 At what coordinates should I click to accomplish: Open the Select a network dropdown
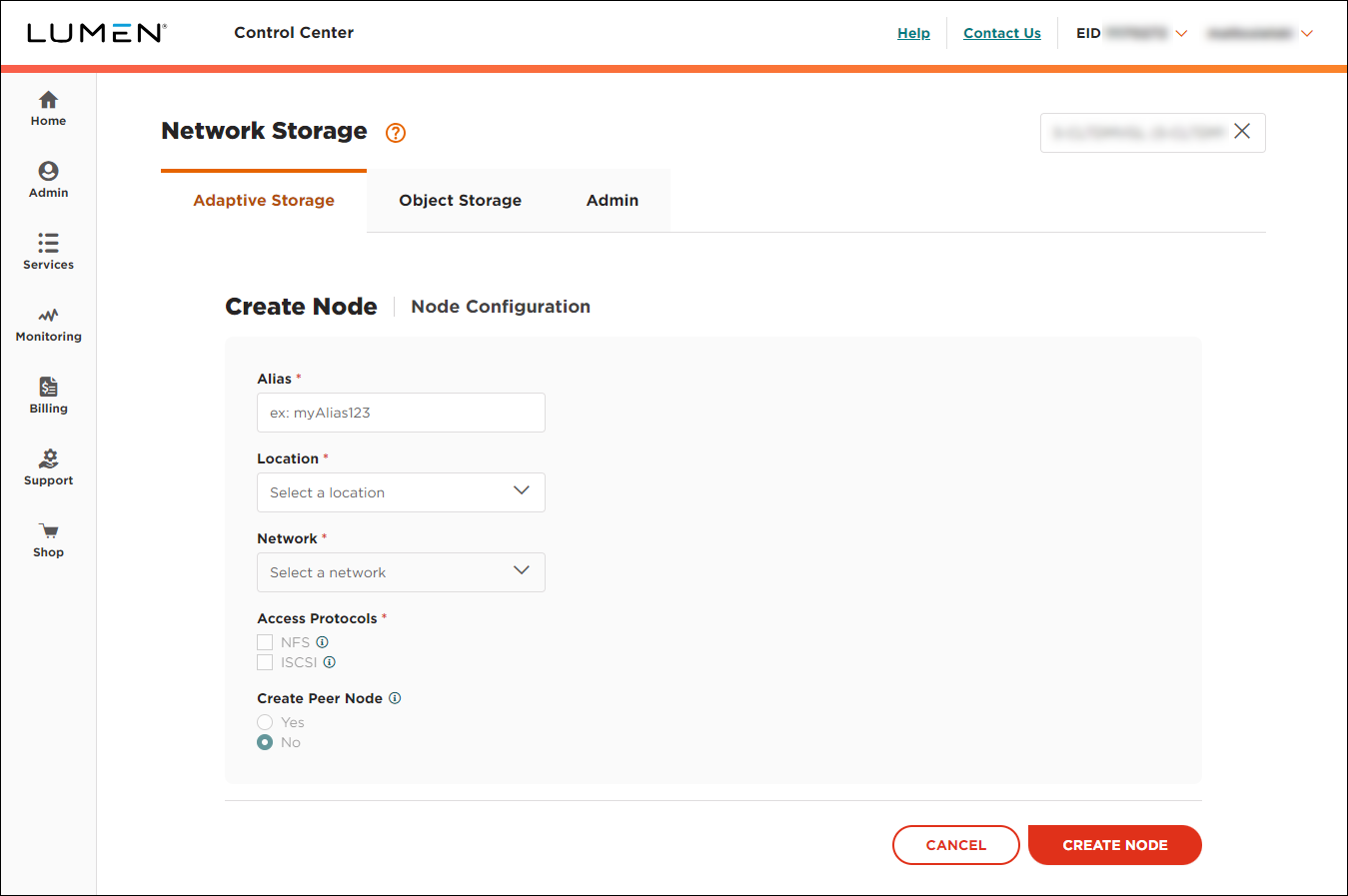pyautogui.click(x=401, y=572)
